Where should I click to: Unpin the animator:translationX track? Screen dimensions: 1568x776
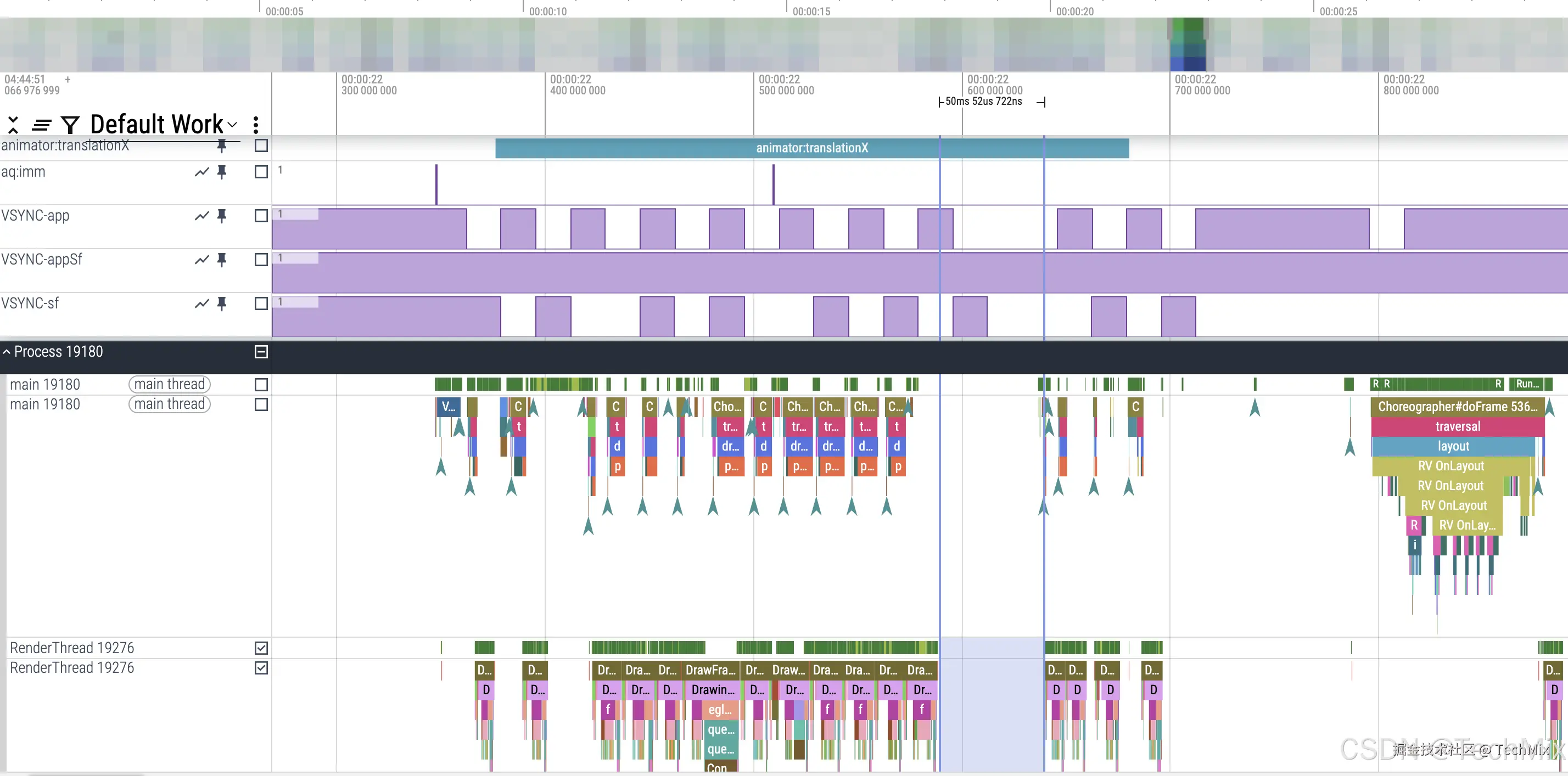pyautogui.click(x=222, y=145)
